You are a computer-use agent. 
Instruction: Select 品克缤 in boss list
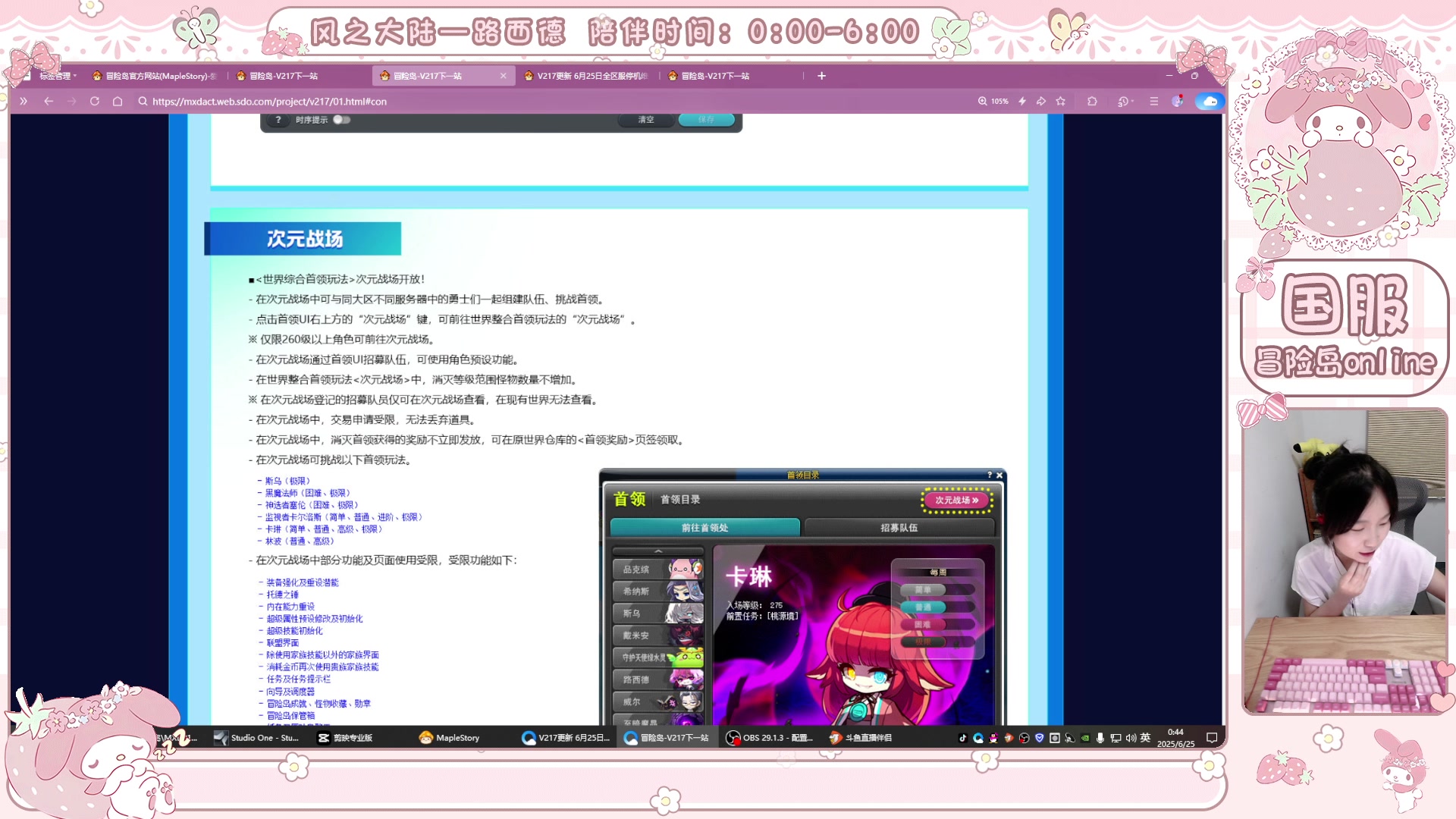[x=657, y=570]
